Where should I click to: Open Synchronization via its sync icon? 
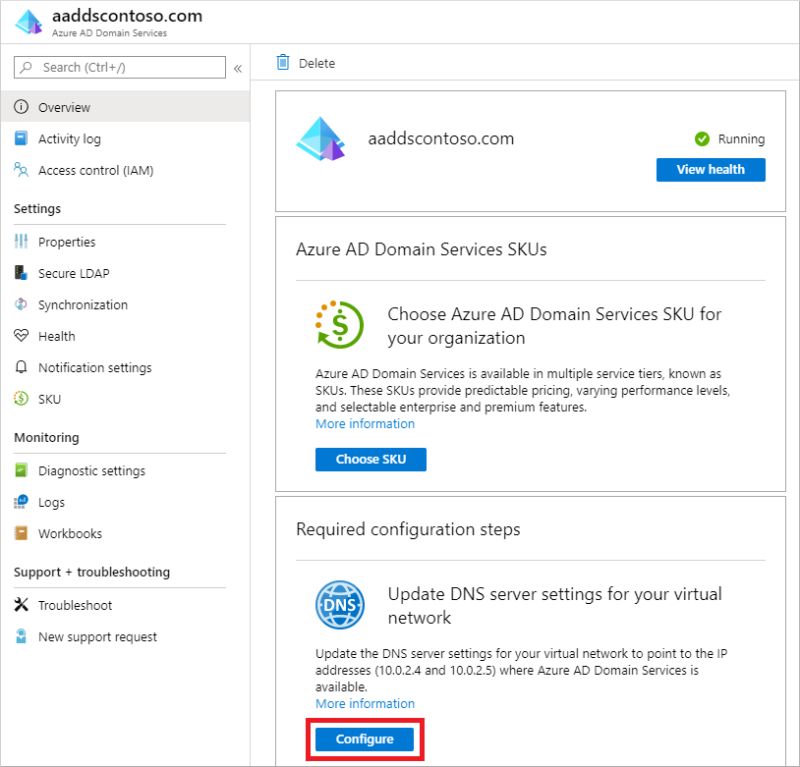tap(20, 305)
